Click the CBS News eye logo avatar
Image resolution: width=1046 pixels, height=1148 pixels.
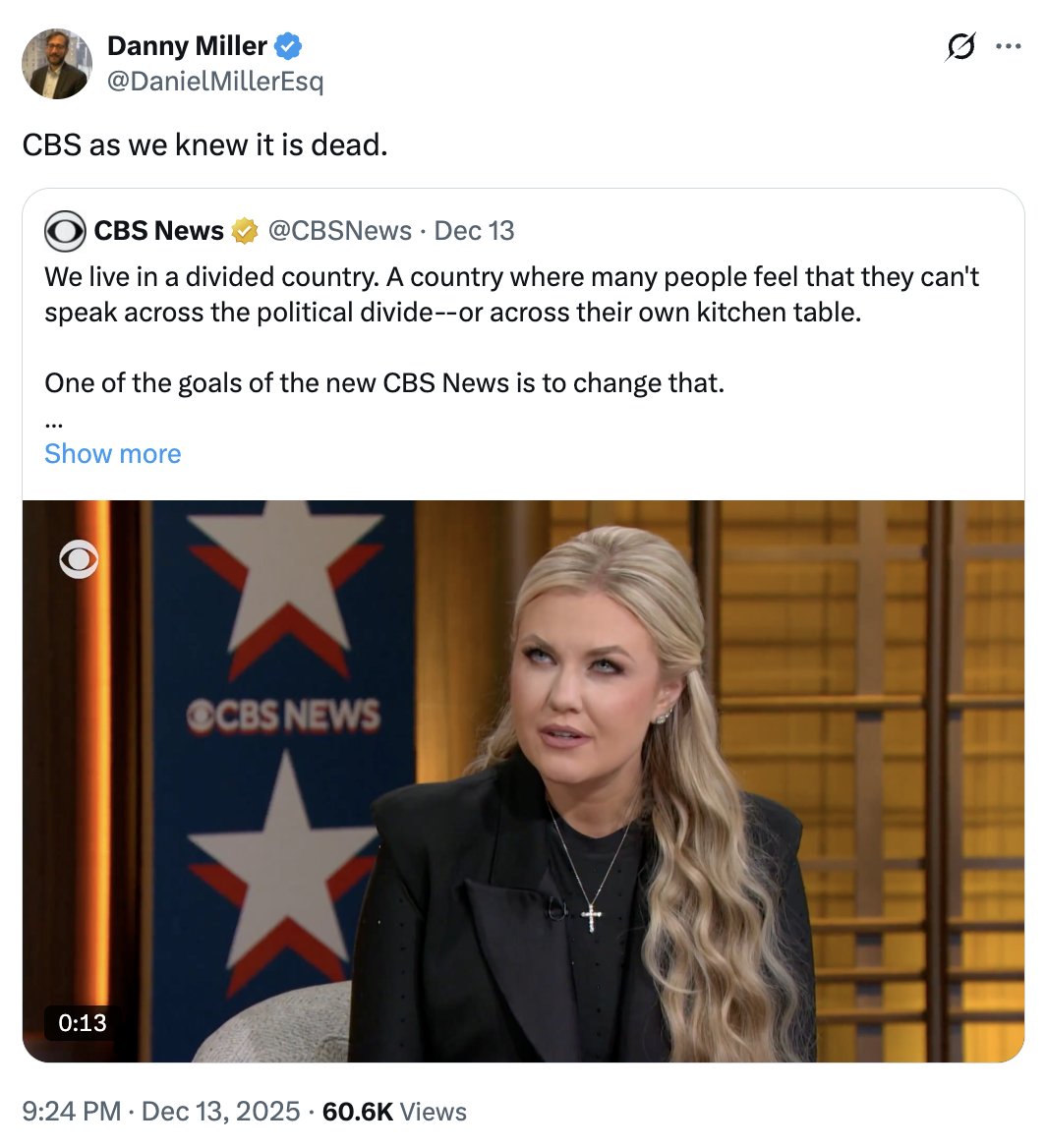coord(65,230)
